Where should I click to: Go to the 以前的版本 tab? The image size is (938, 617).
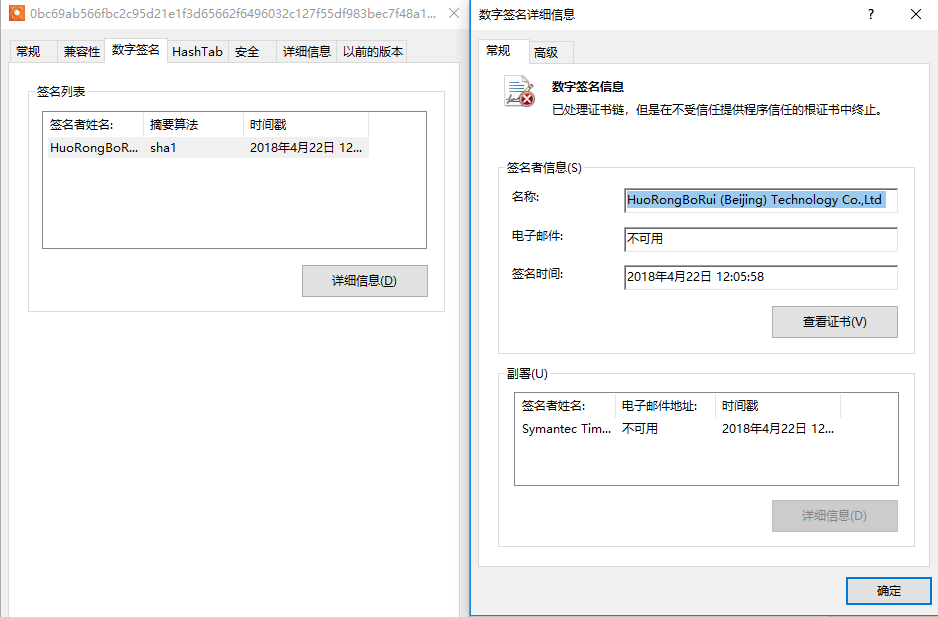372,52
